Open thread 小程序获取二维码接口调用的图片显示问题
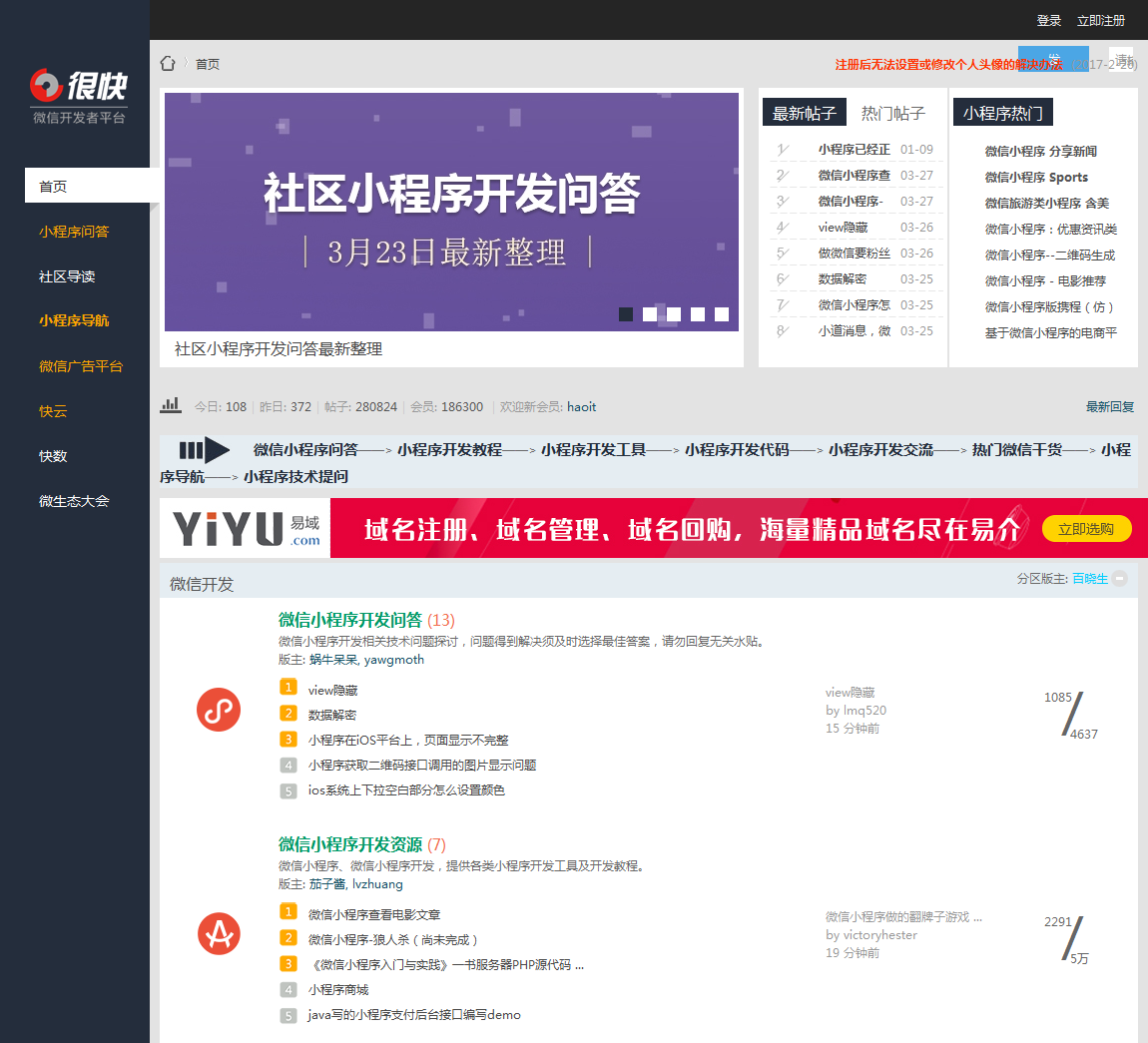1148x1043 pixels. [x=421, y=765]
